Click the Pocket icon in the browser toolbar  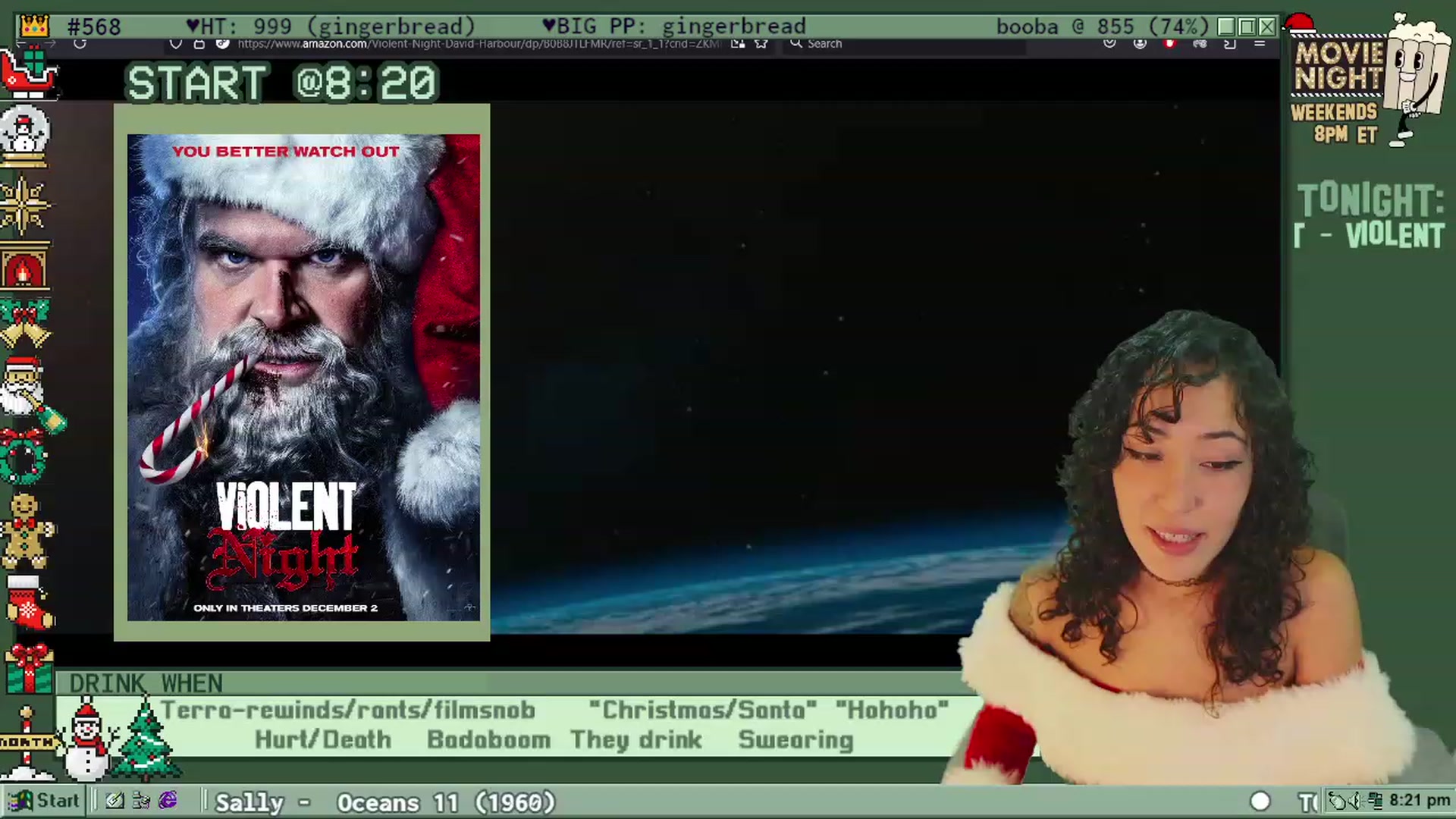pyautogui.click(x=1109, y=44)
